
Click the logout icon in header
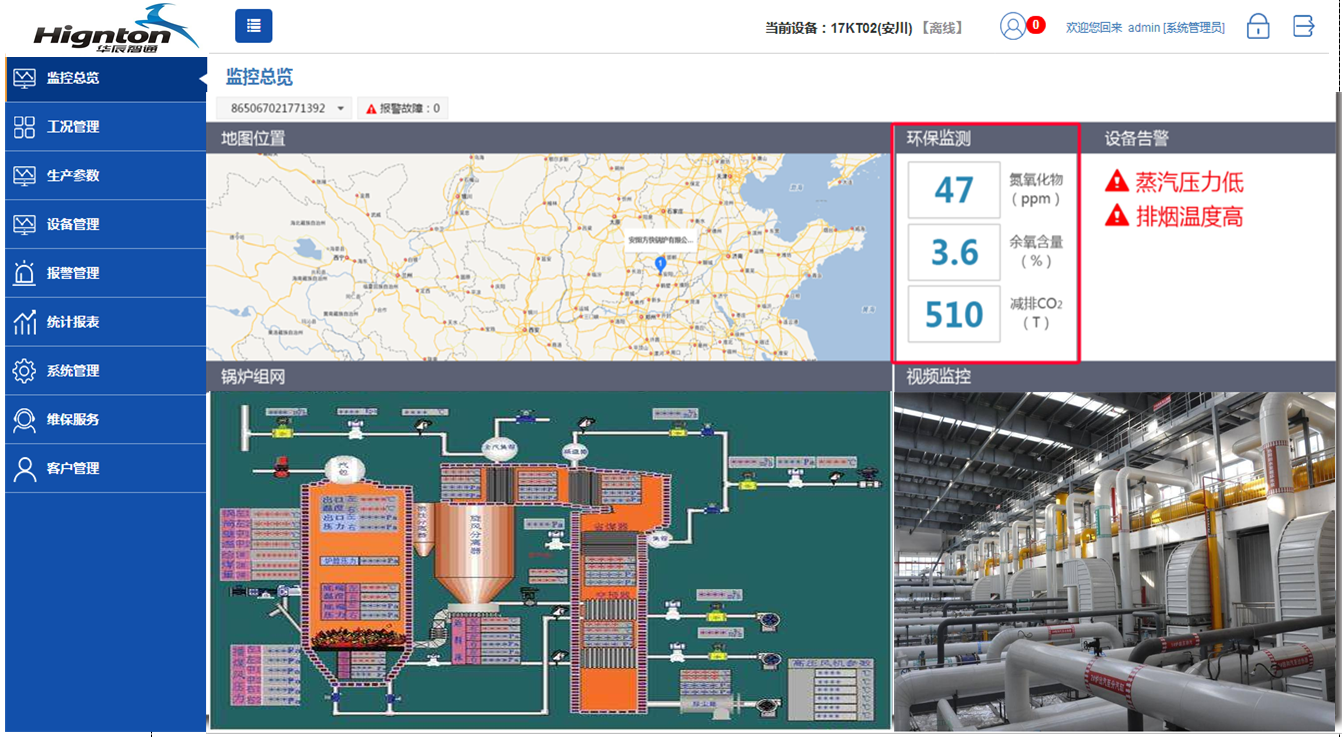(1303, 27)
